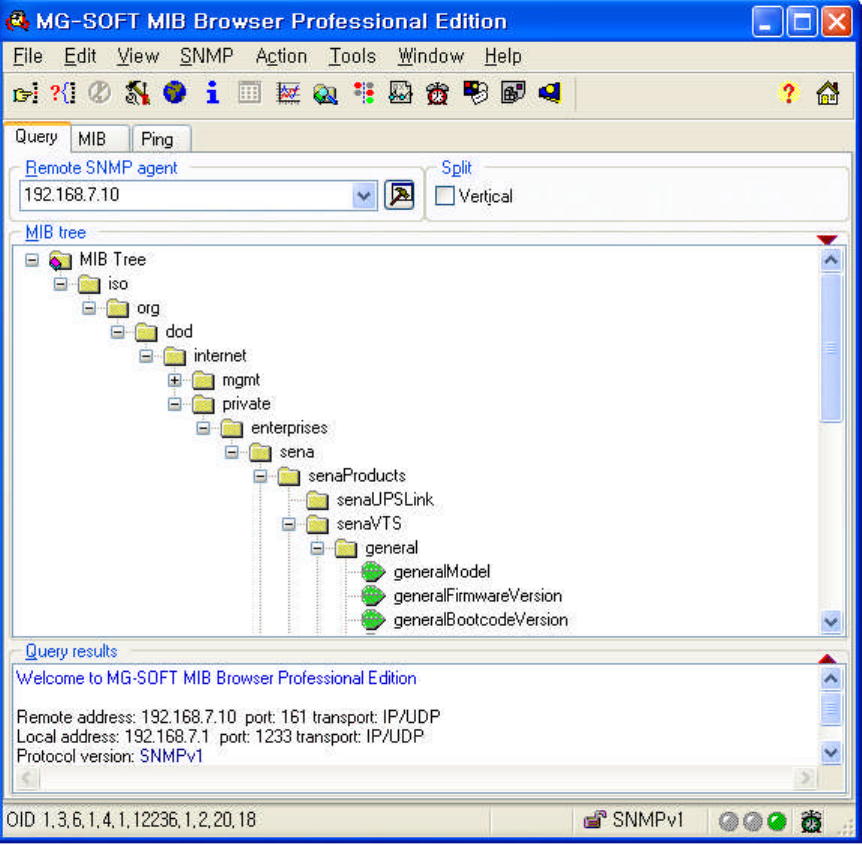Open the Edit menu
Screen dimensions: 862x845
(x=80, y=56)
